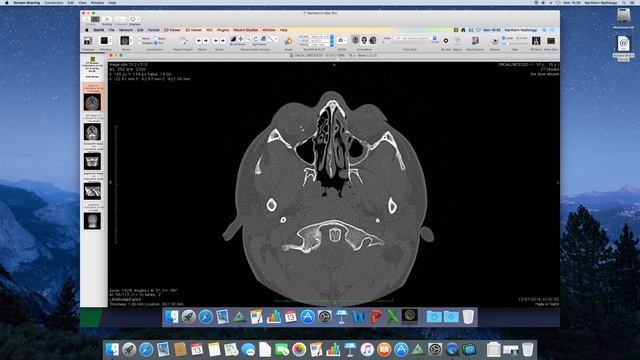Open the Plugins menu
The height and width of the screenshot is (360, 640).
click(x=223, y=30)
